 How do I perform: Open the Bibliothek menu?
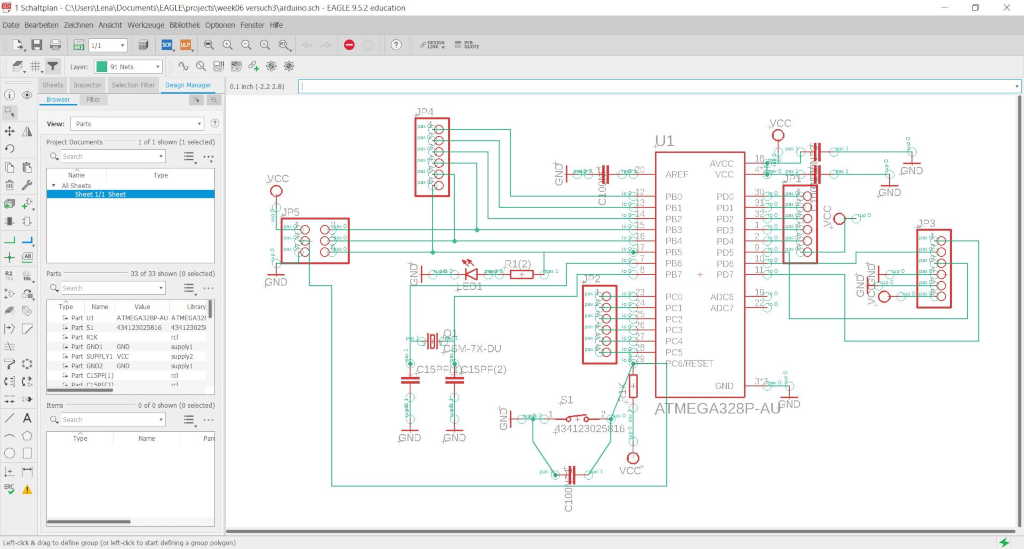[x=185, y=25]
